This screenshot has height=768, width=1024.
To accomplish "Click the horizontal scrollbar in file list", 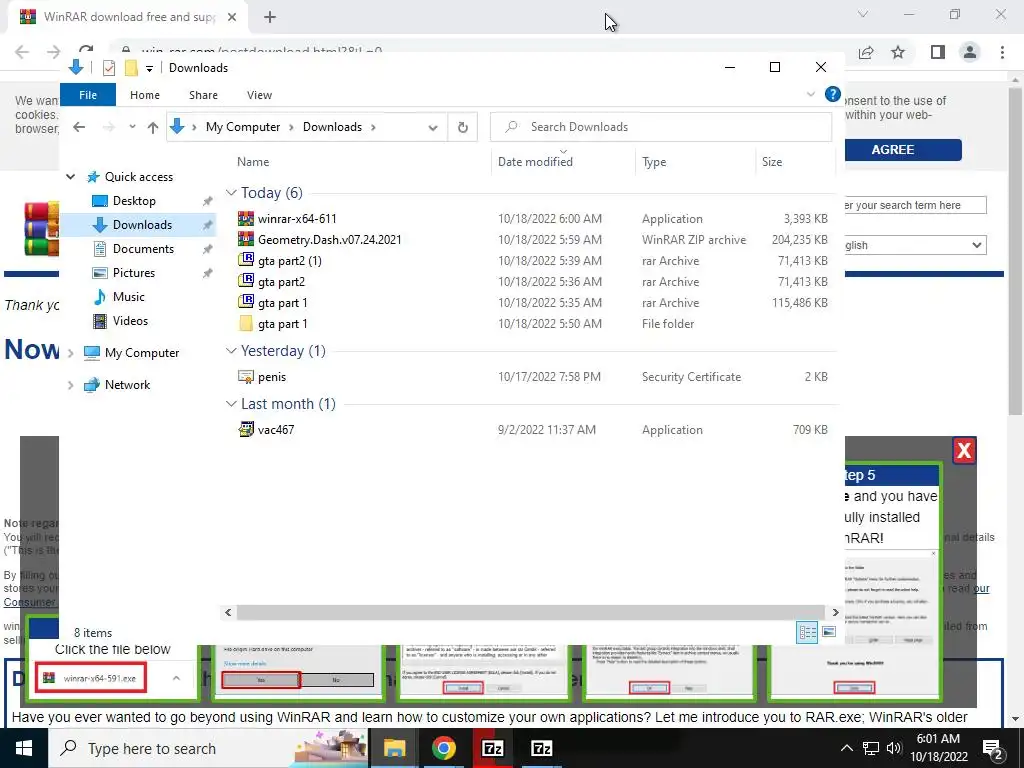I will pyautogui.click(x=532, y=613).
